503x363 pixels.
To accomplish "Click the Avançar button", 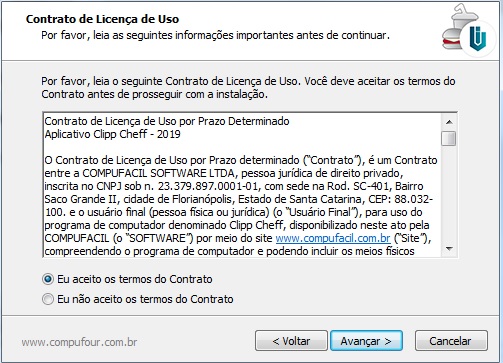I will pos(366,341).
